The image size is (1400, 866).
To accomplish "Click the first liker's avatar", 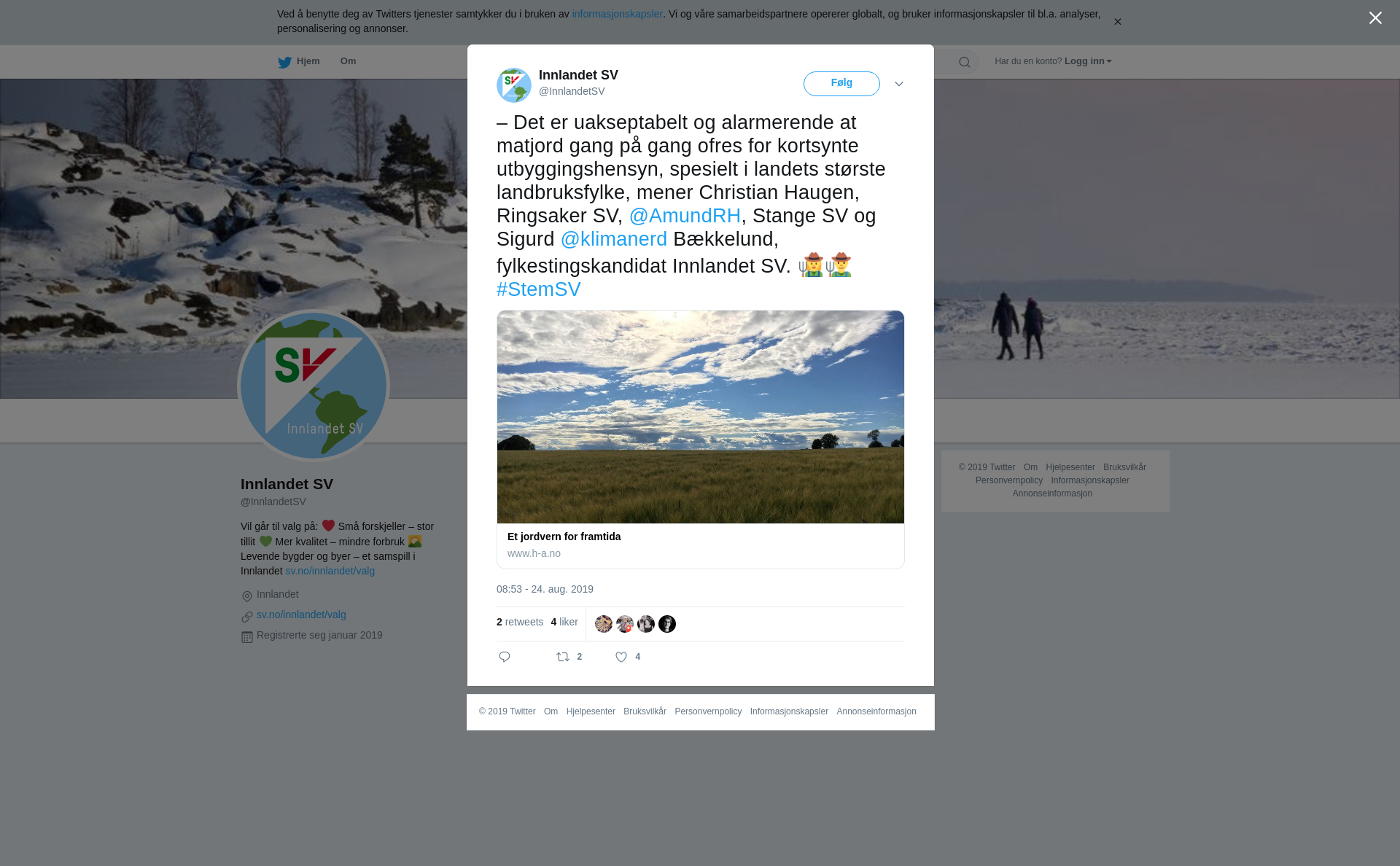I will pyautogui.click(x=604, y=624).
